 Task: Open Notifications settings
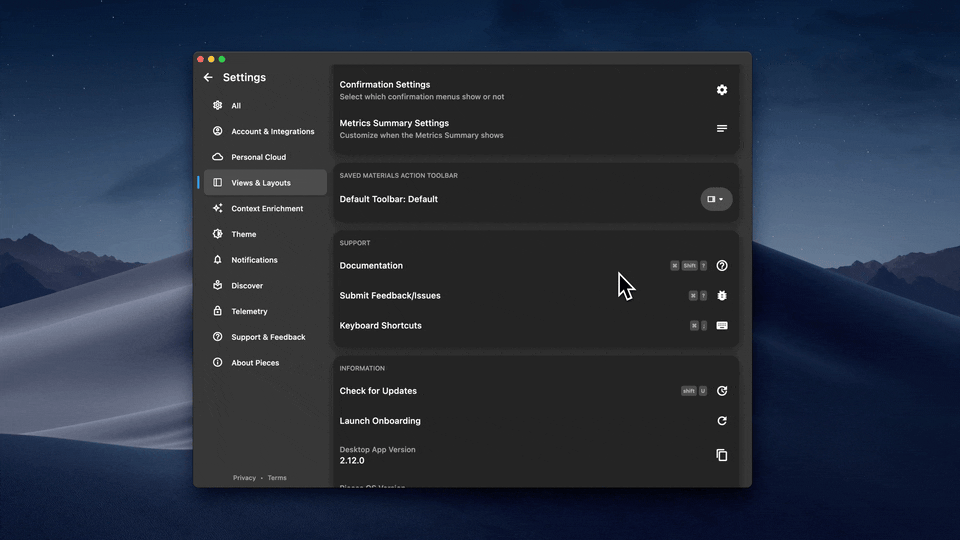pyautogui.click(x=265, y=260)
